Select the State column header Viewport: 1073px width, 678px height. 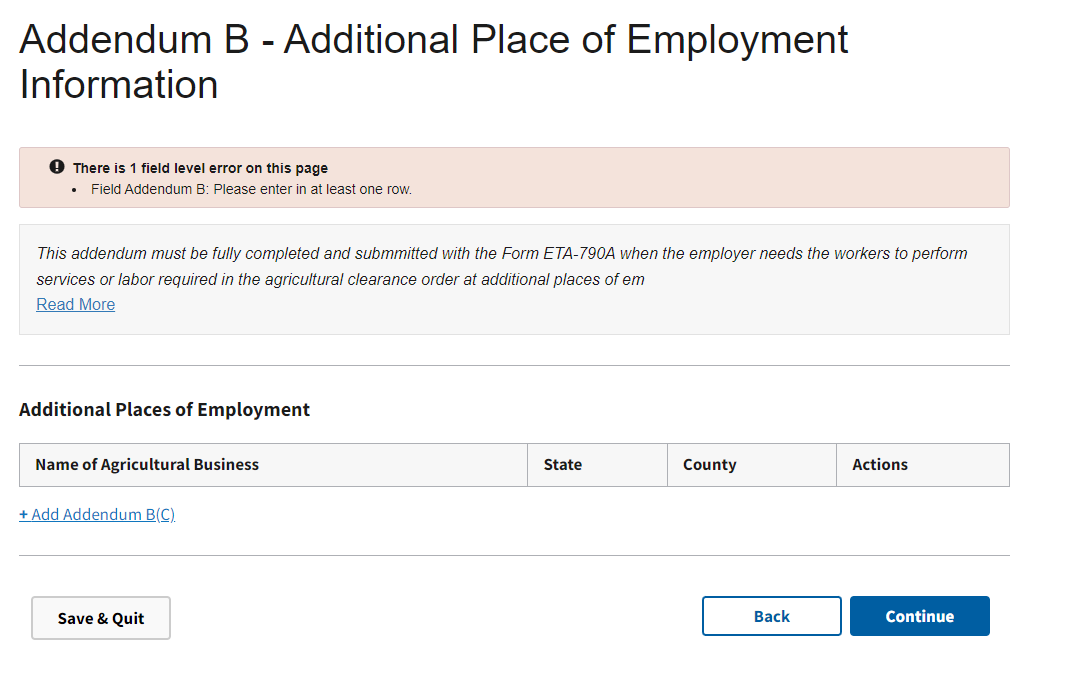point(562,464)
